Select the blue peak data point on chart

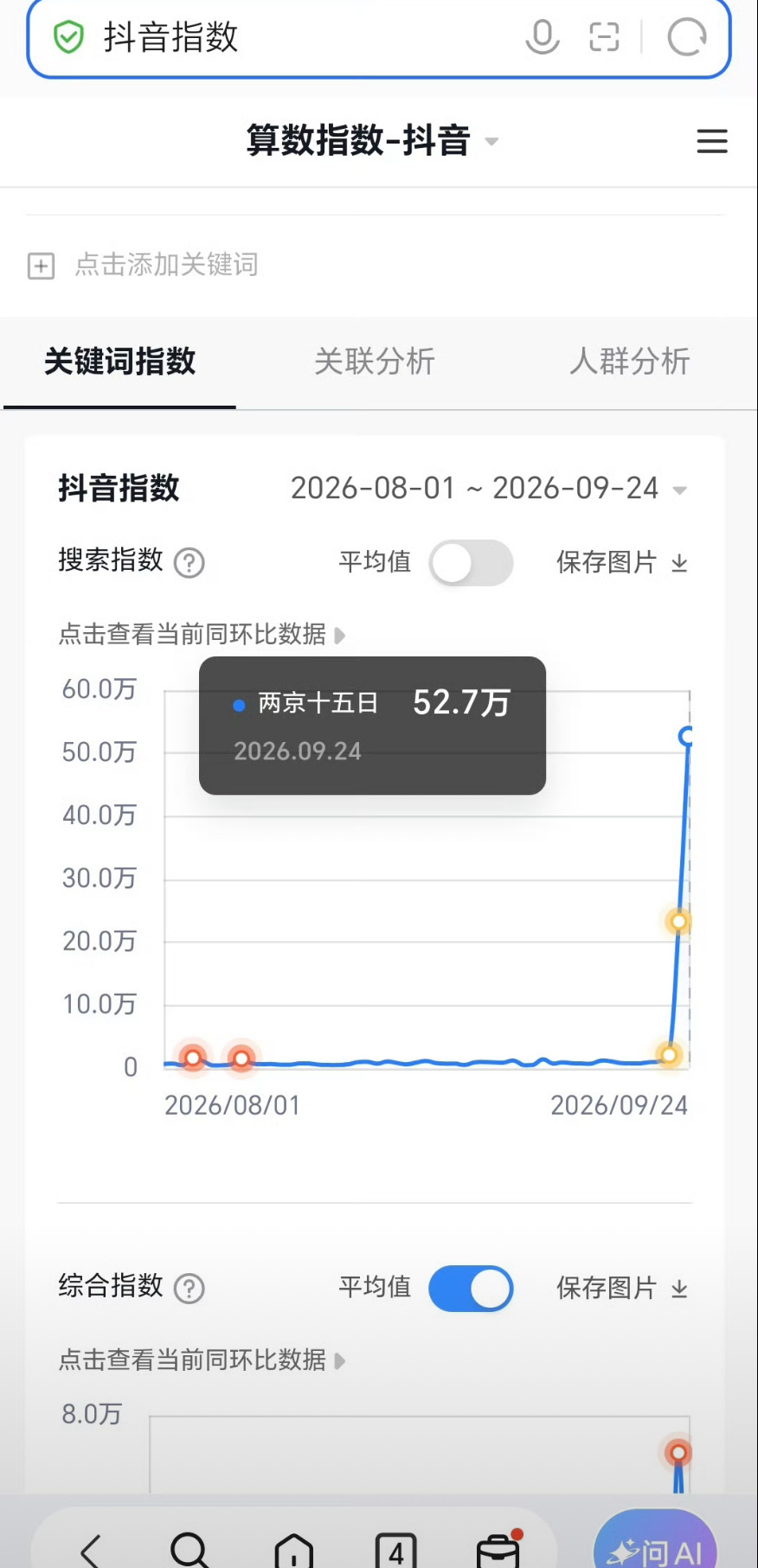686,737
